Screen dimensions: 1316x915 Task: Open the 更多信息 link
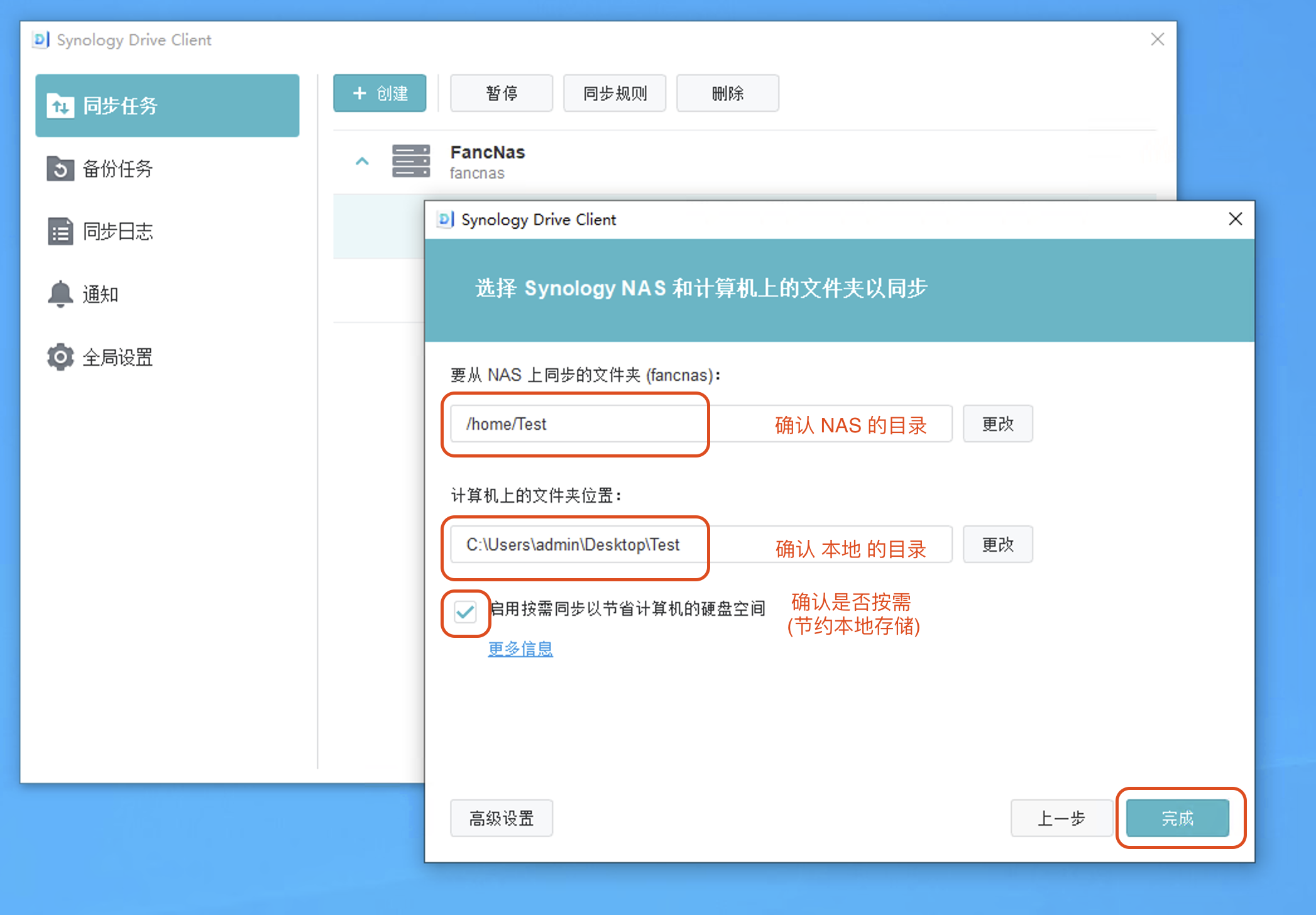520,649
